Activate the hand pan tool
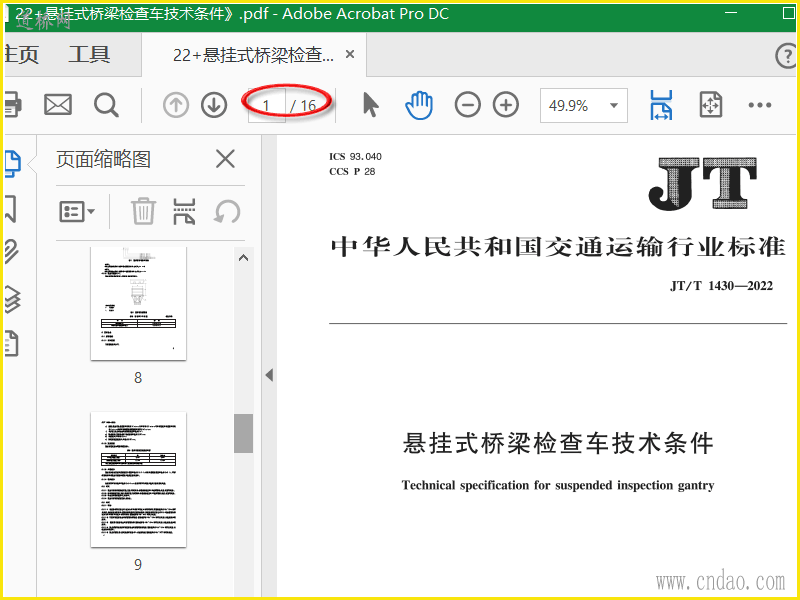Screen dimensions: 800x600 pos(419,105)
